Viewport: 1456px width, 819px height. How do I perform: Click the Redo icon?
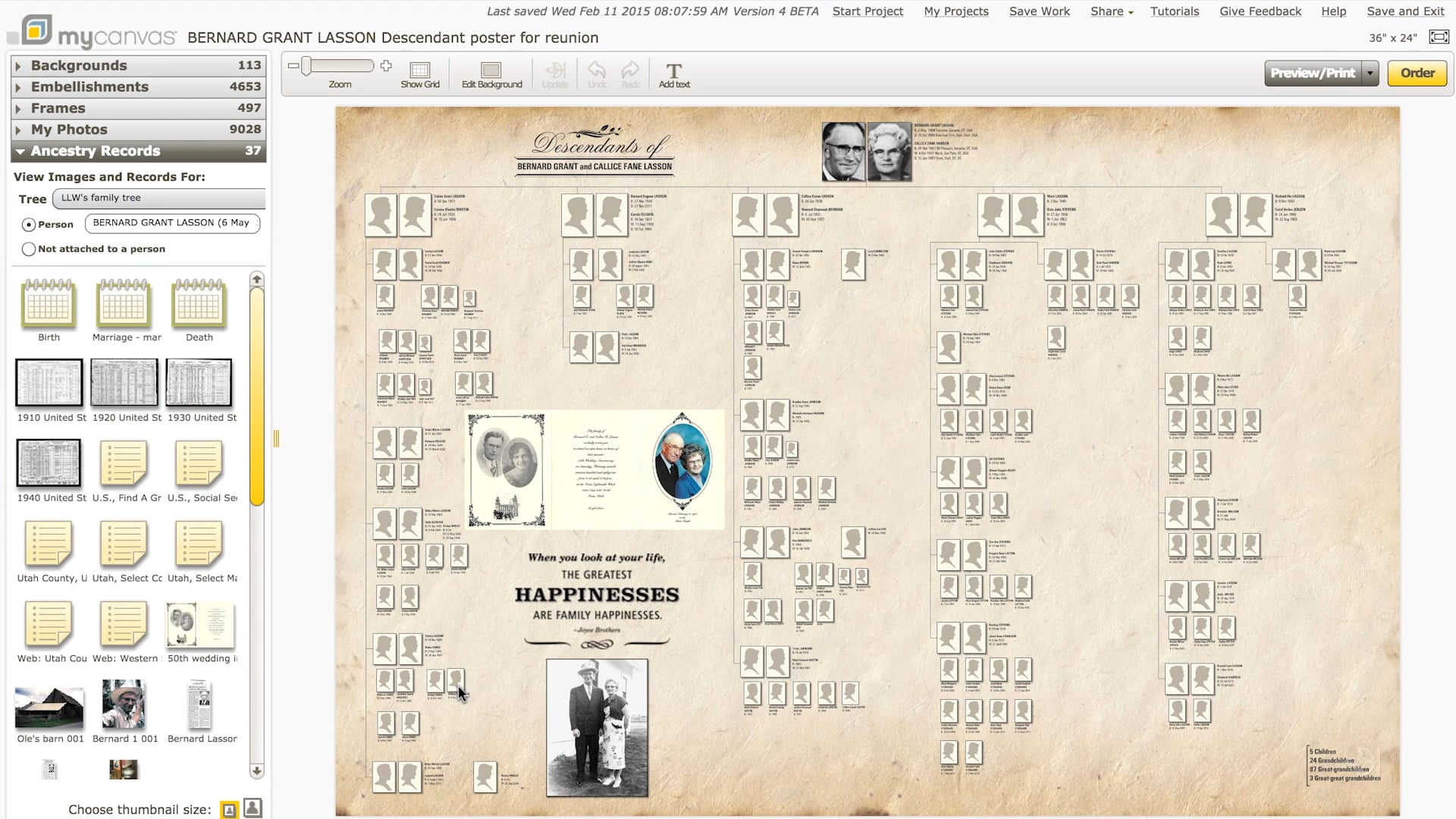(x=630, y=72)
